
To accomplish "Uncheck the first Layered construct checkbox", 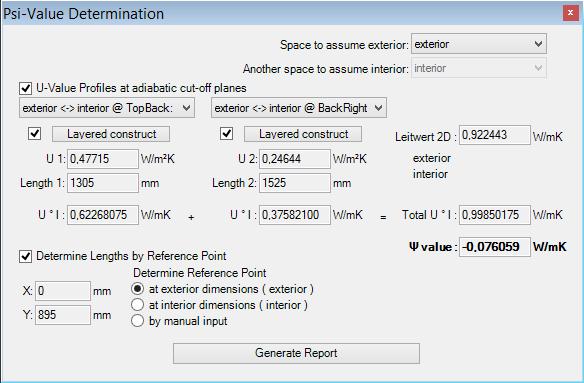I will (35, 133).
